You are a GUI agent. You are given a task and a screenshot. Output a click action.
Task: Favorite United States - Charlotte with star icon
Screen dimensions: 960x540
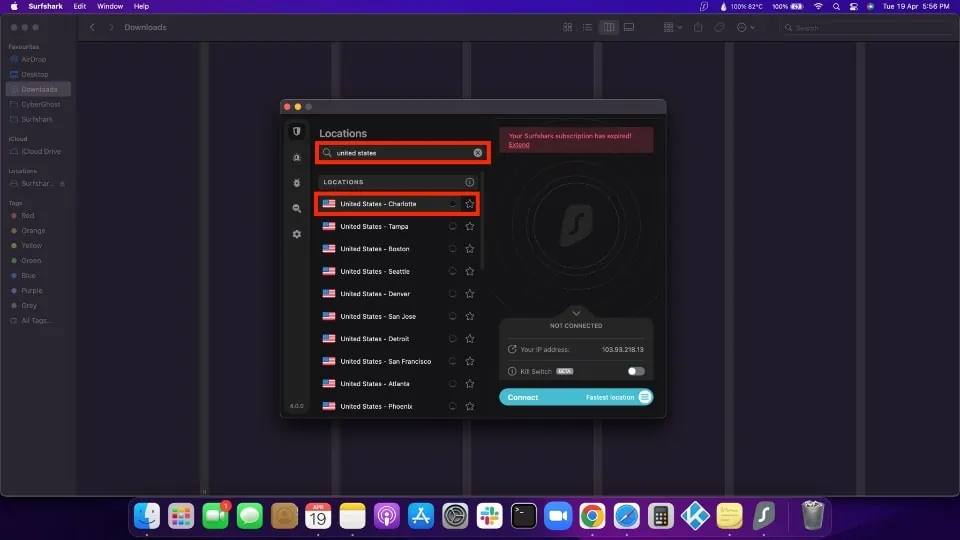pos(470,204)
